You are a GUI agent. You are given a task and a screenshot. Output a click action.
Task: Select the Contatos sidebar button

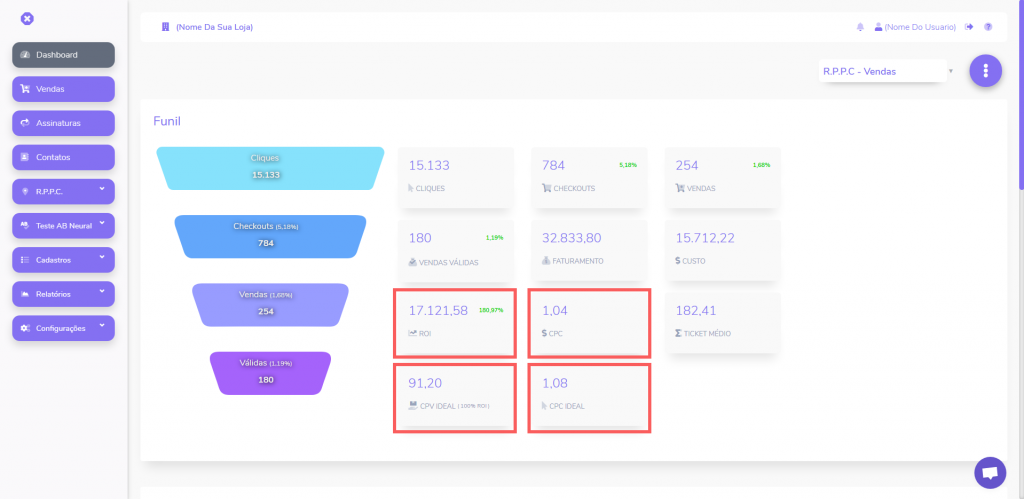[63, 157]
